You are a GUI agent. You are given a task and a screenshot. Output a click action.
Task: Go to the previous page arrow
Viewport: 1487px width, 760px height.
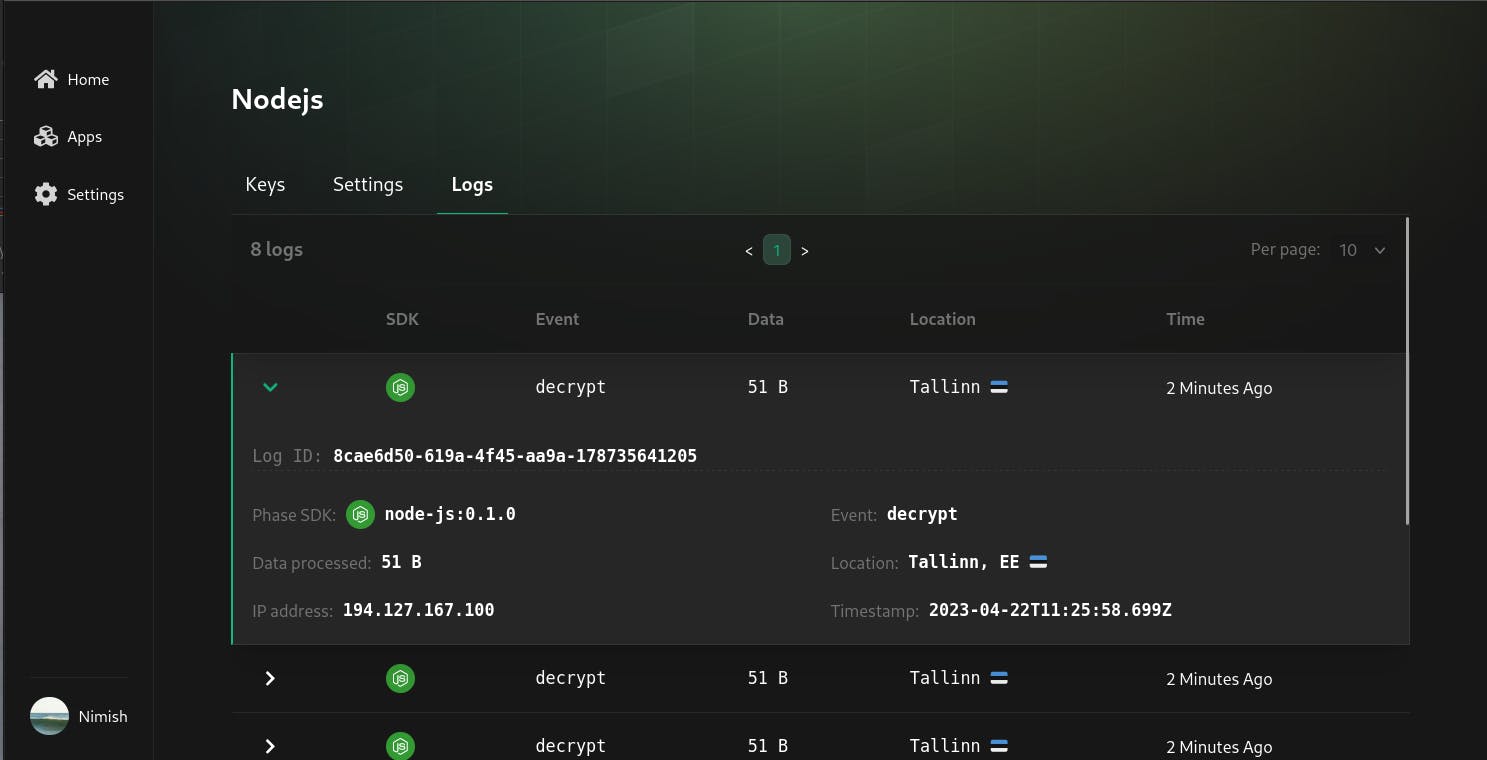pyautogui.click(x=749, y=251)
